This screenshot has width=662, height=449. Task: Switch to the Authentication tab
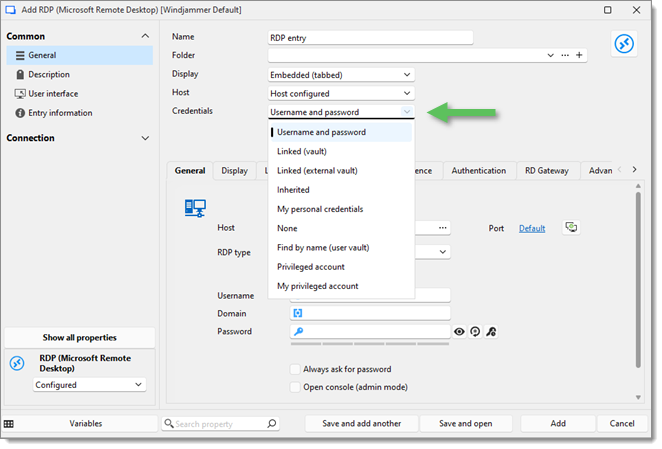pyautogui.click(x=478, y=171)
